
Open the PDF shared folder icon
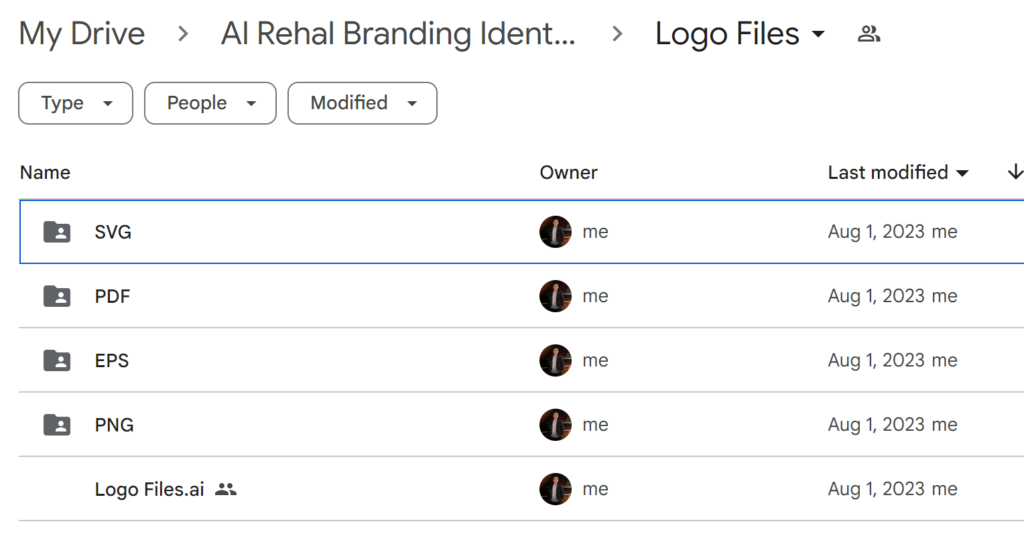(x=57, y=296)
